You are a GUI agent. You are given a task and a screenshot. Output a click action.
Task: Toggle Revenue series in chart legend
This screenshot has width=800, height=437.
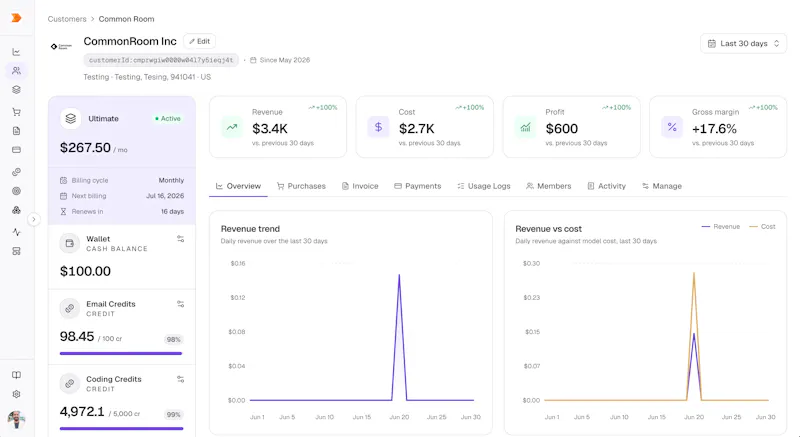pos(720,226)
